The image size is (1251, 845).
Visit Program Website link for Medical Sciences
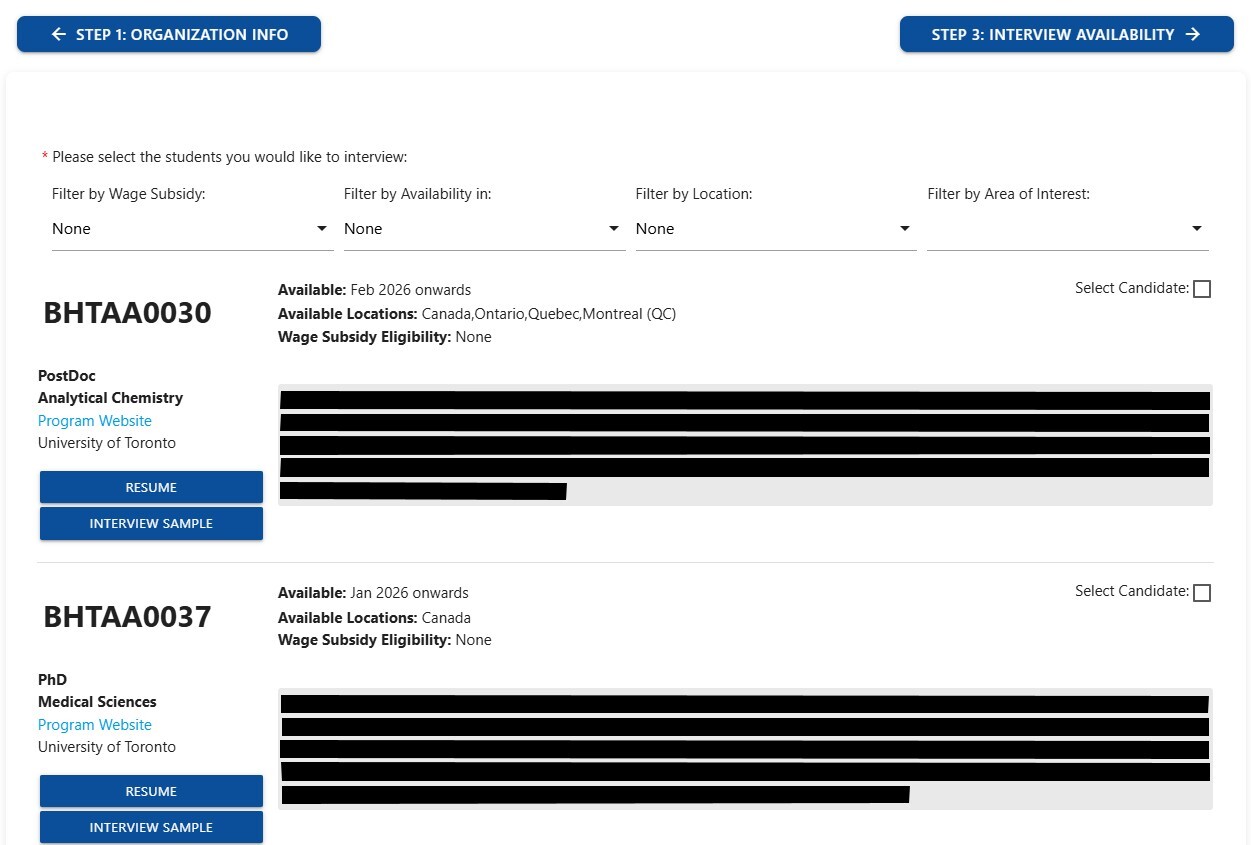(95, 725)
